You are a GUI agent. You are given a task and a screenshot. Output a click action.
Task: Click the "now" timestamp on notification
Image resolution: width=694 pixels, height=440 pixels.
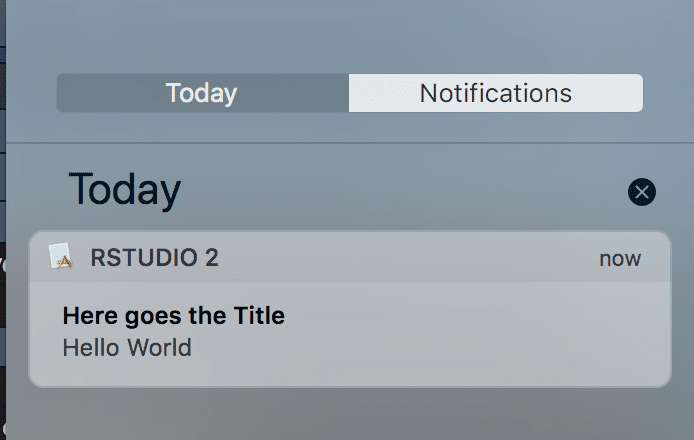coord(620,259)
